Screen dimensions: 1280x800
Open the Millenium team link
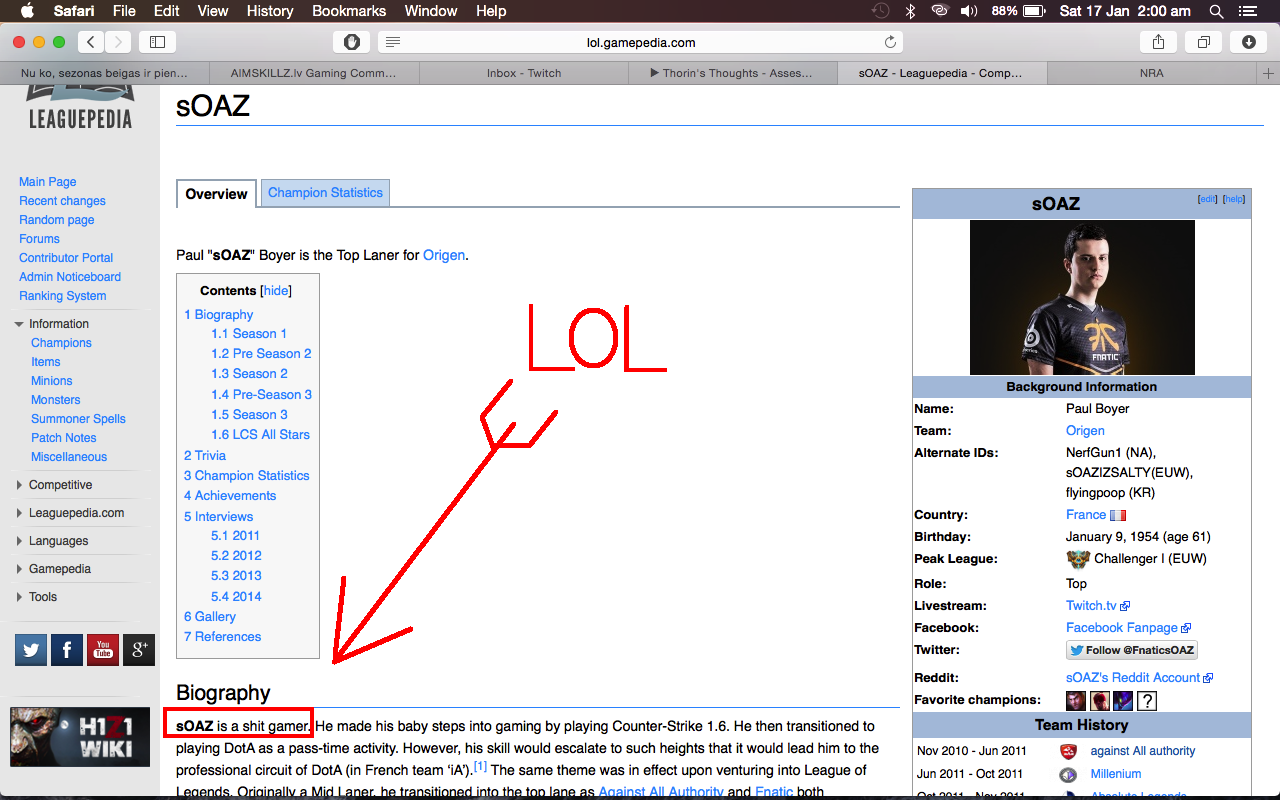pyautogui.click(x=1116, y=774)
